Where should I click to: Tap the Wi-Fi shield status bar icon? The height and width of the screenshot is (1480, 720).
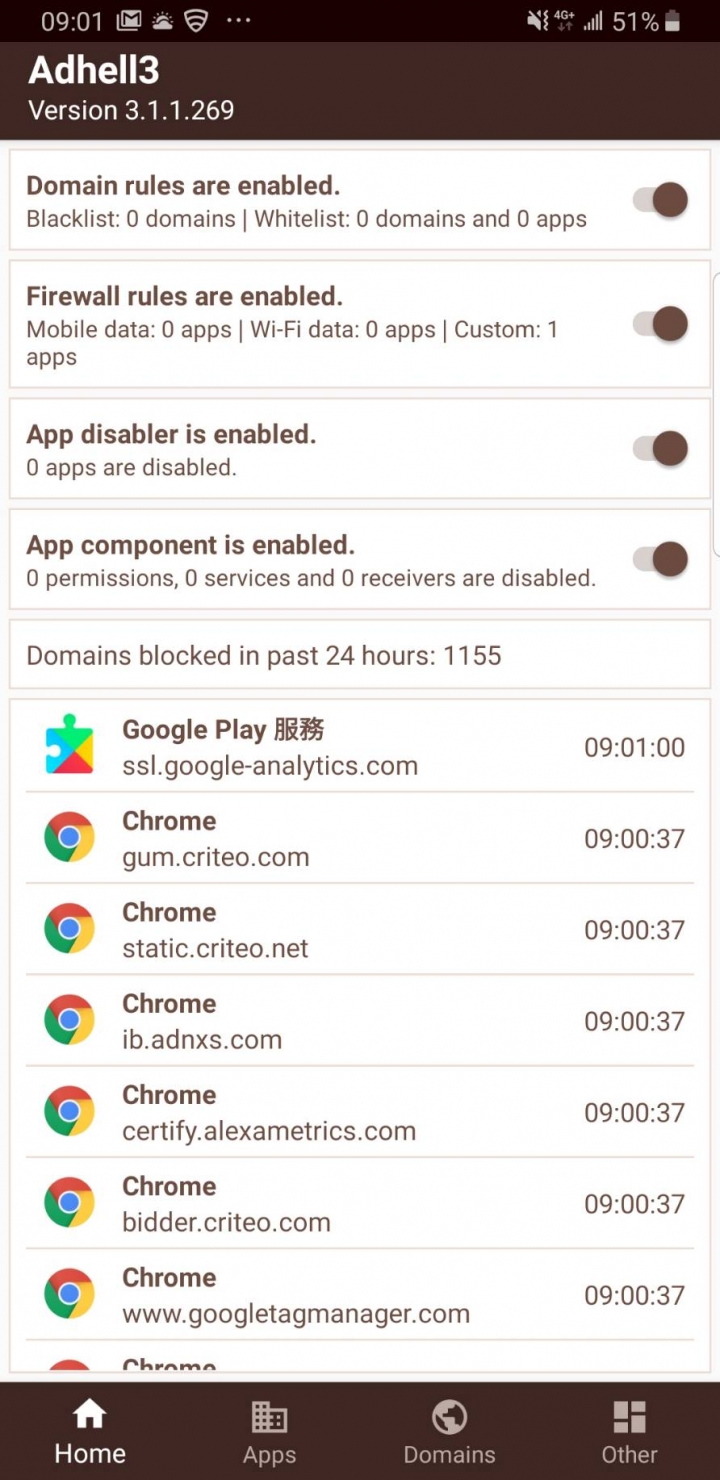(x=195, y=21)
